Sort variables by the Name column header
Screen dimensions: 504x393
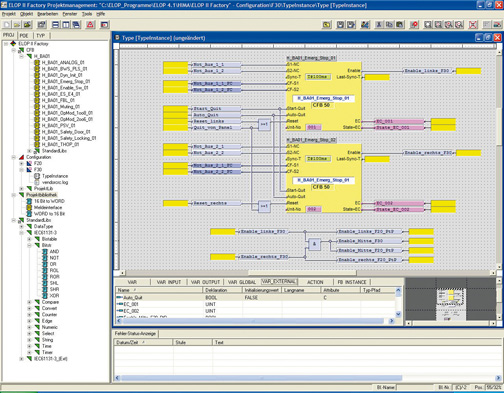tap(159, 290)
